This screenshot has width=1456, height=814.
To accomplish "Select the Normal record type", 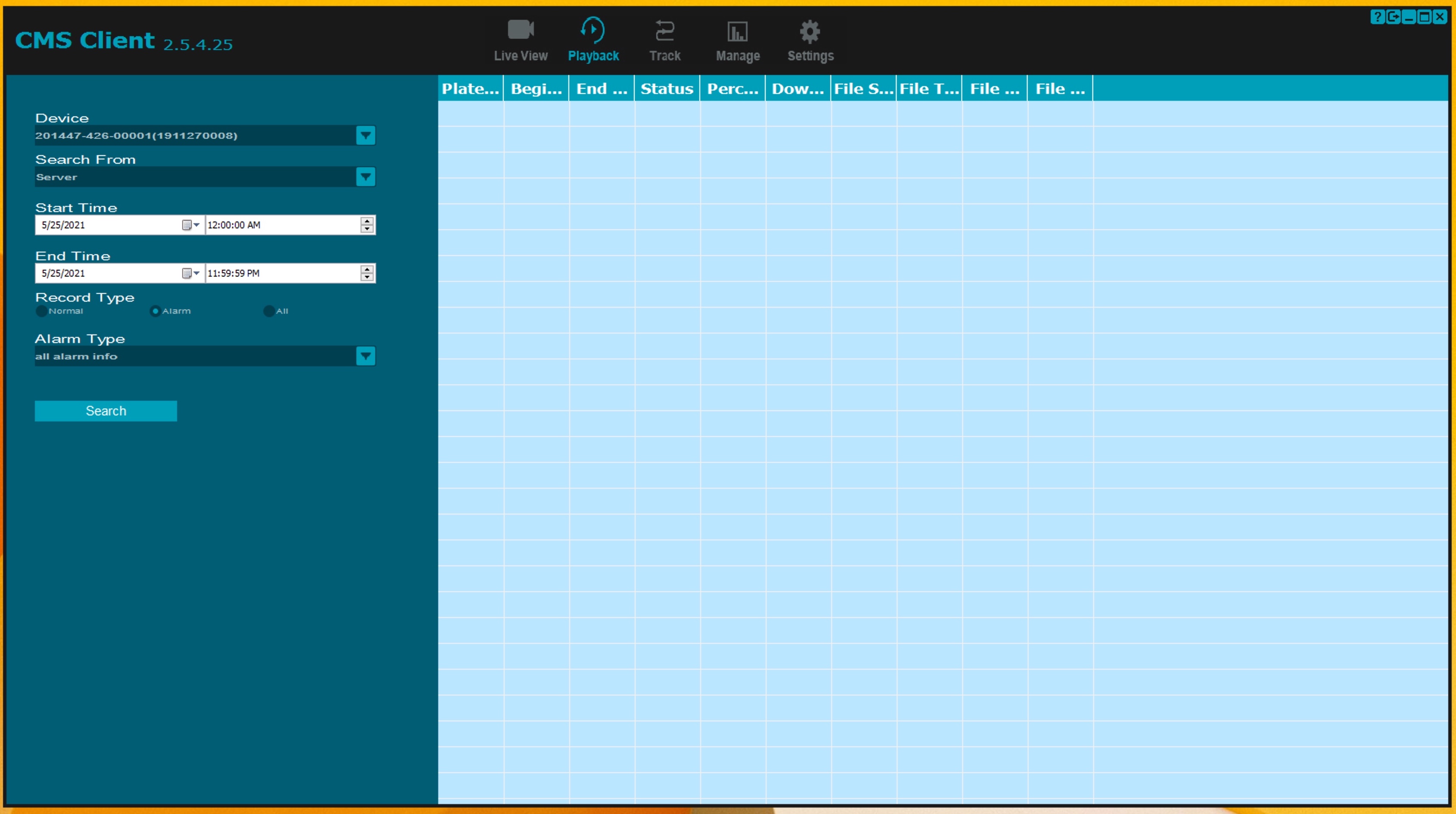I will pyautogui.click(x=41, y=311).
